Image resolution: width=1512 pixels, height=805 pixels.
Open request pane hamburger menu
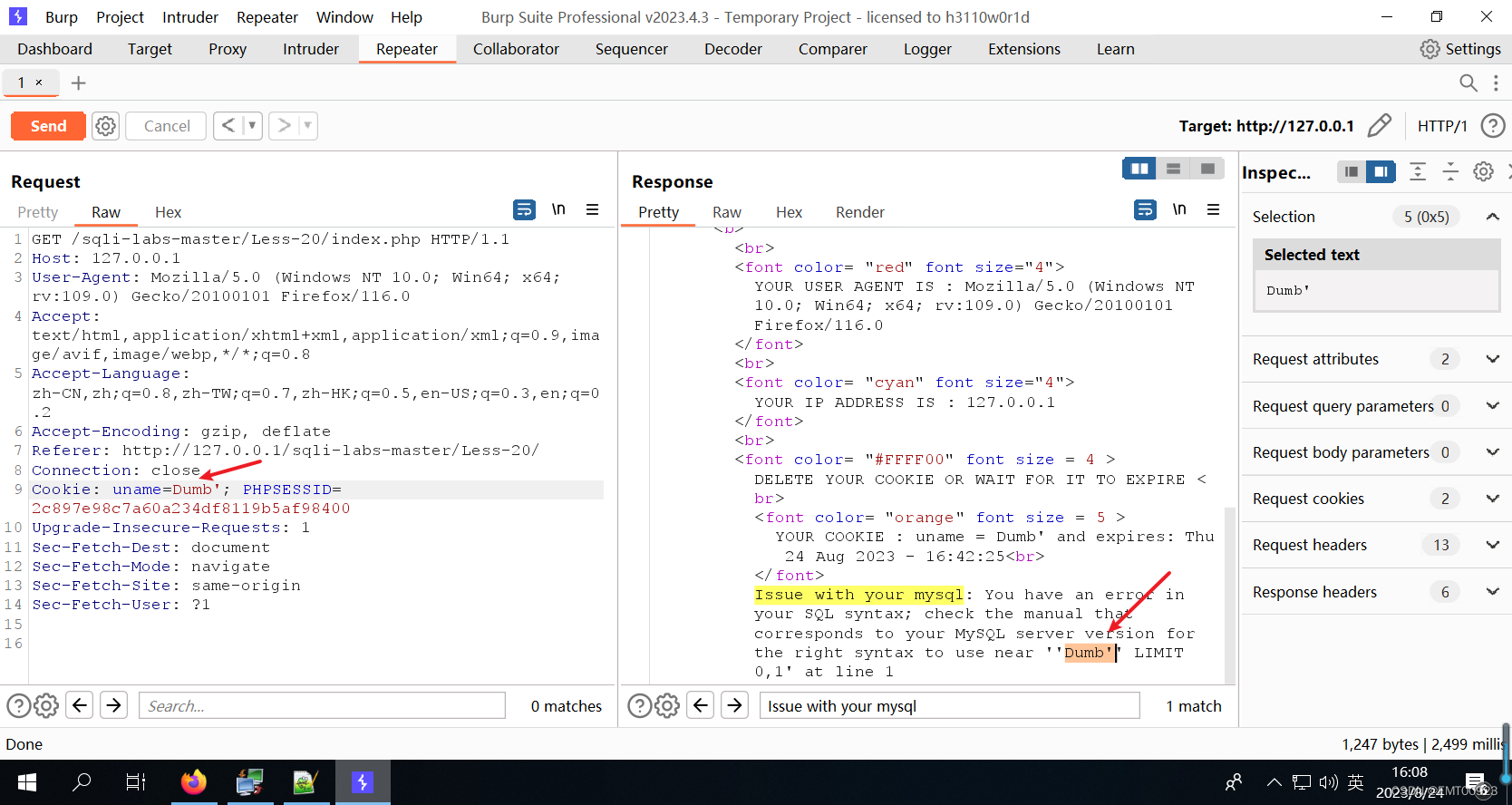(x=593, y=209)
